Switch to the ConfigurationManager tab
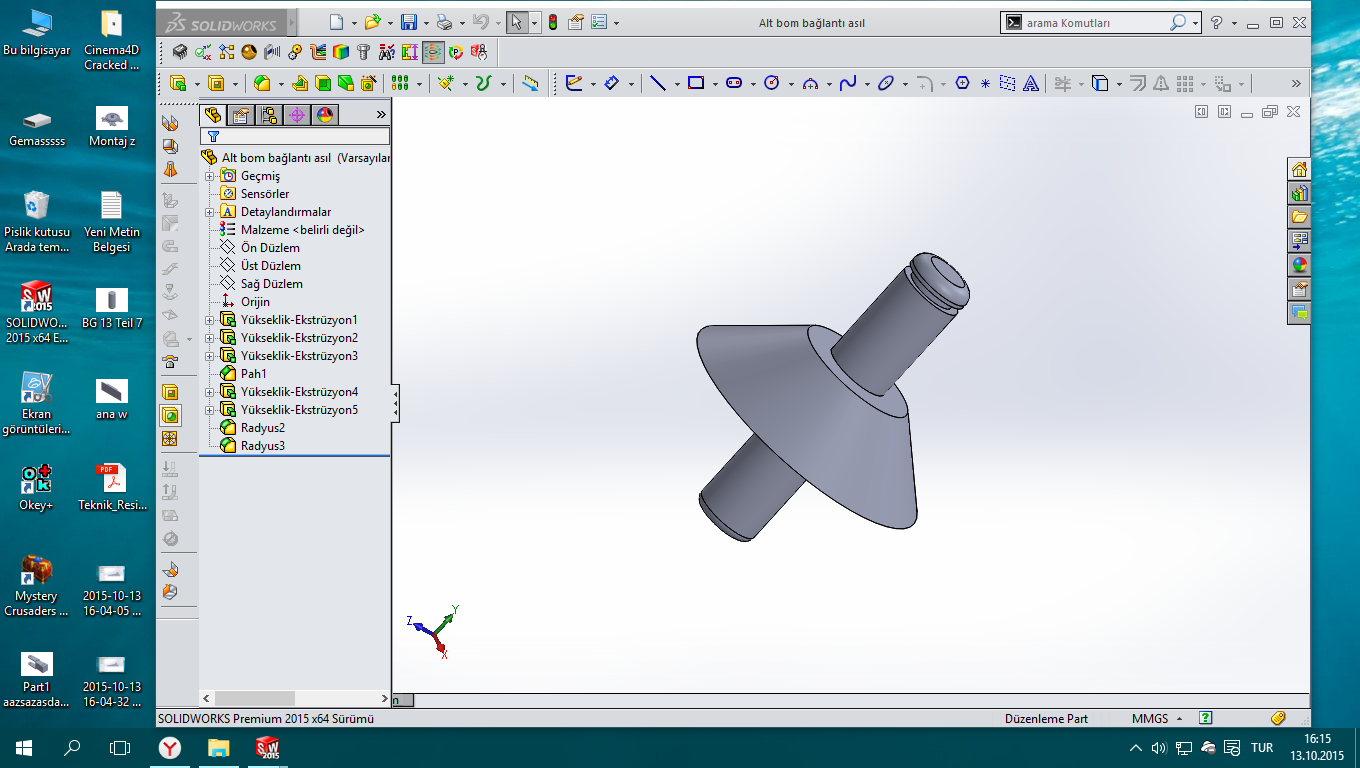 pyautogui.click(x=269, y=115)
